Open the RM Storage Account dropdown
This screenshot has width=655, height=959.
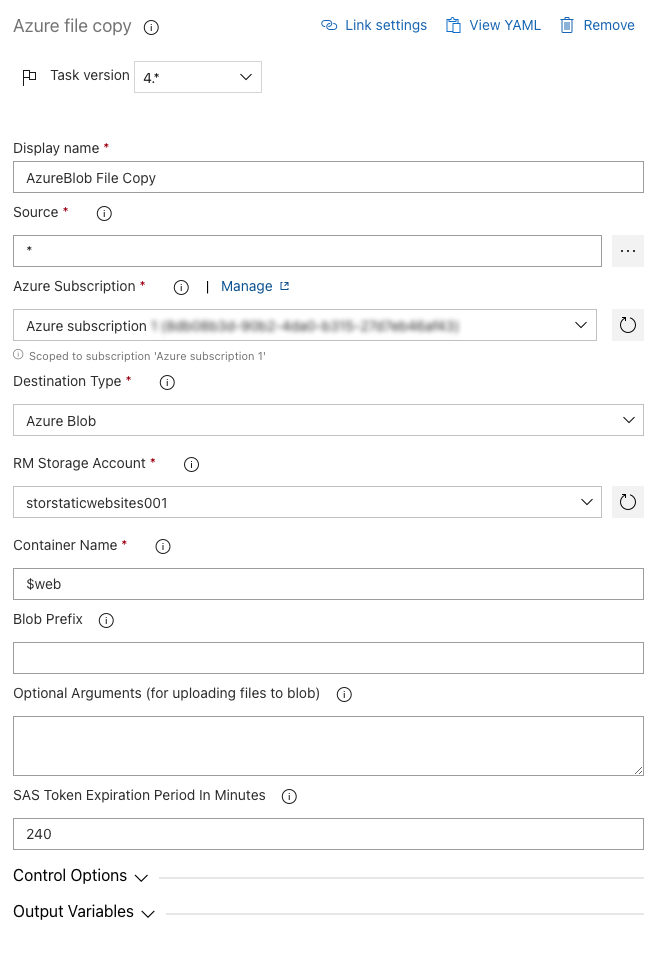(306, 502)
